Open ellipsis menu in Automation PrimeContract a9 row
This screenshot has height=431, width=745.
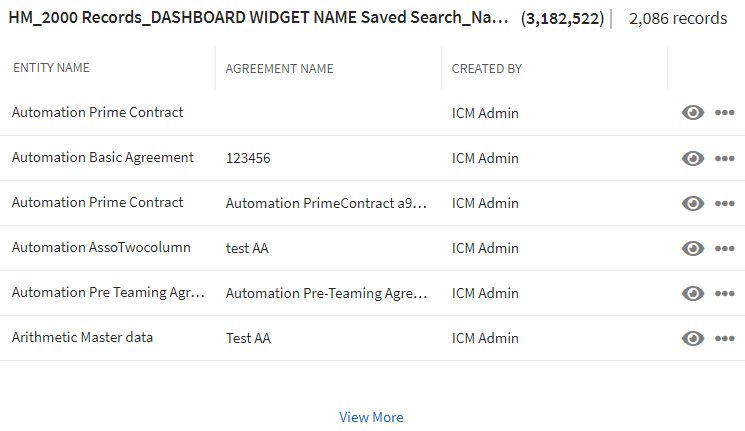pos(725,203)
